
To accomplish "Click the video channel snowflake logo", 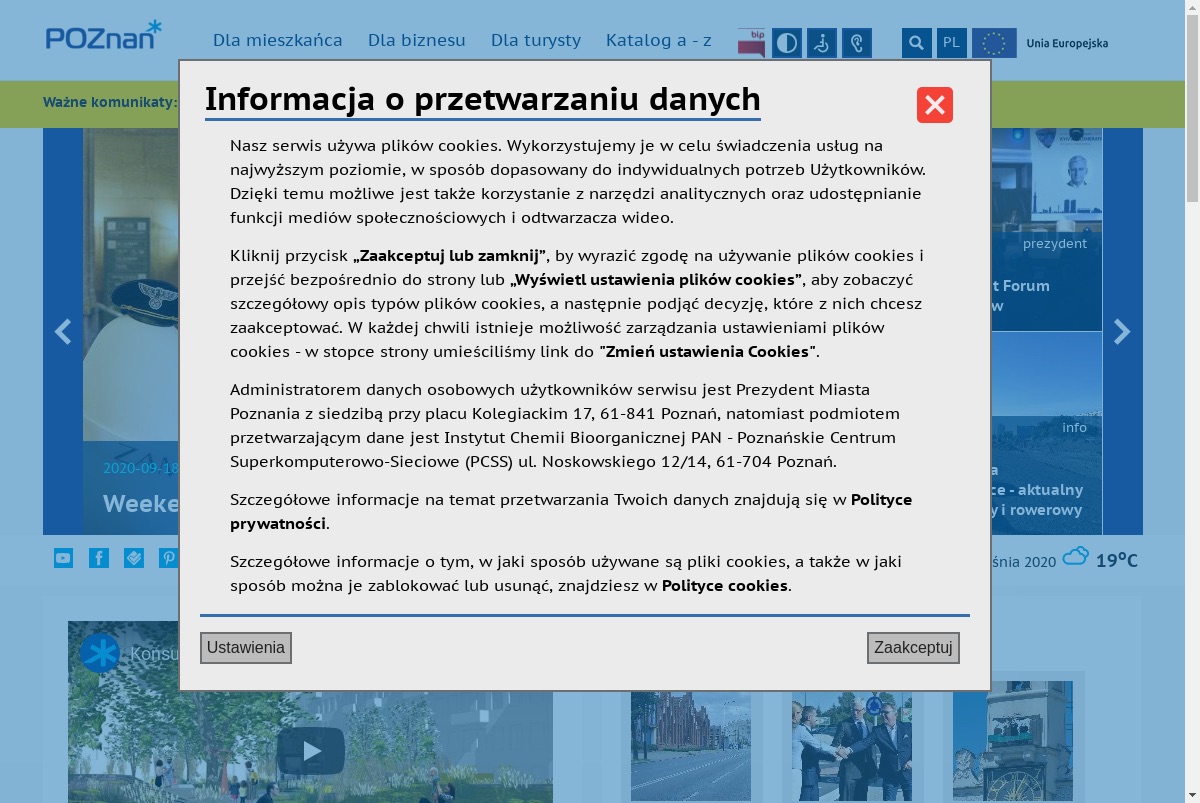I will [99, 653].
